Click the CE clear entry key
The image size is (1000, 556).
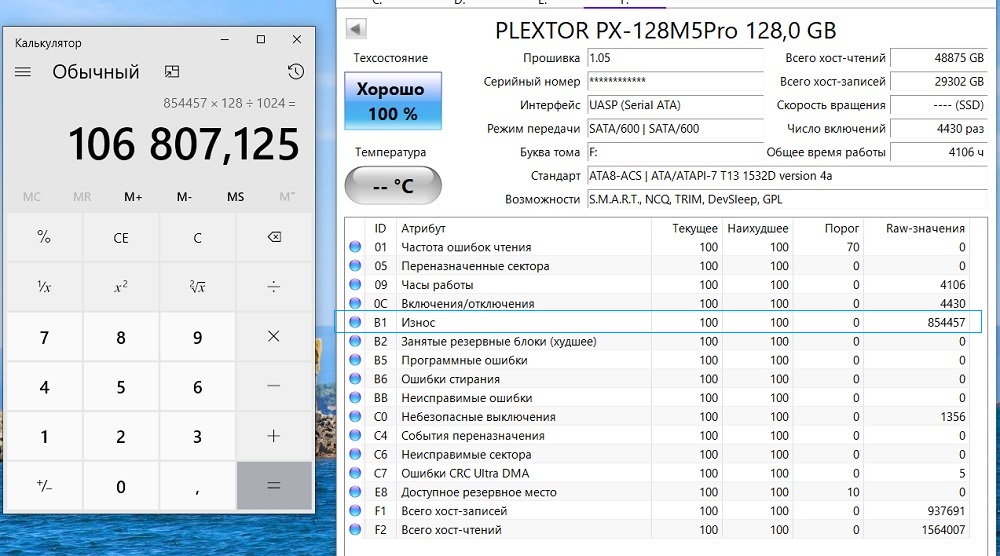[x=121, y=237]
